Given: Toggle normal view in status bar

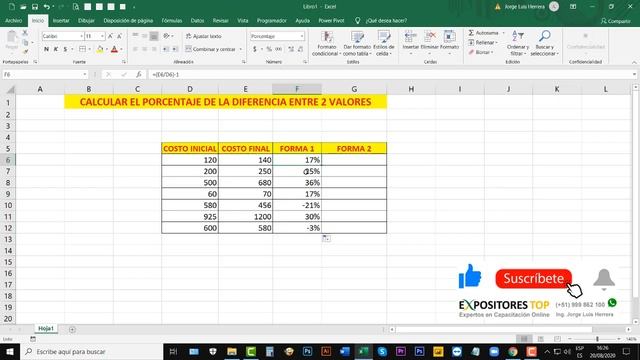Looking at the screenshot, I should [x=524, y=339].
